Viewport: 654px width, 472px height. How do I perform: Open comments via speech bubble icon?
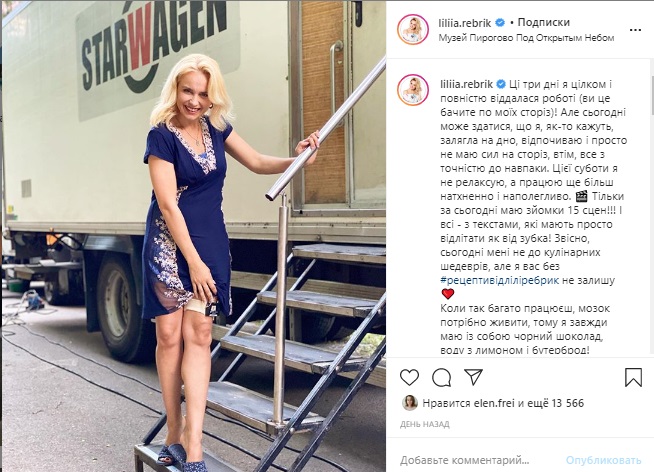(441, 378)
